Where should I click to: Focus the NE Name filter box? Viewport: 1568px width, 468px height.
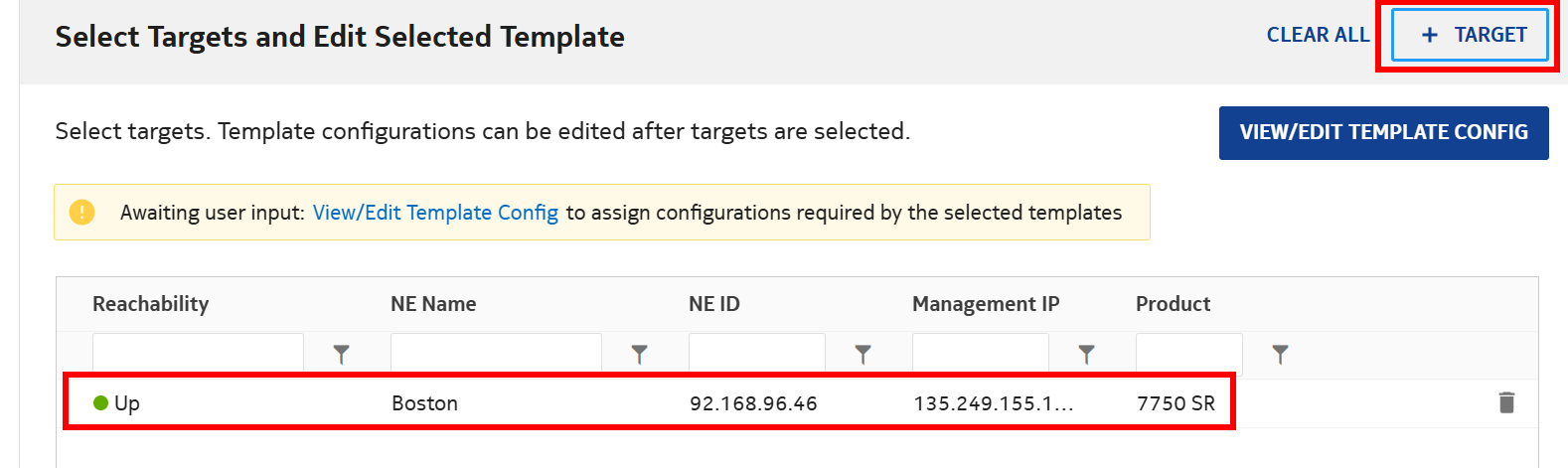(496, 354)
